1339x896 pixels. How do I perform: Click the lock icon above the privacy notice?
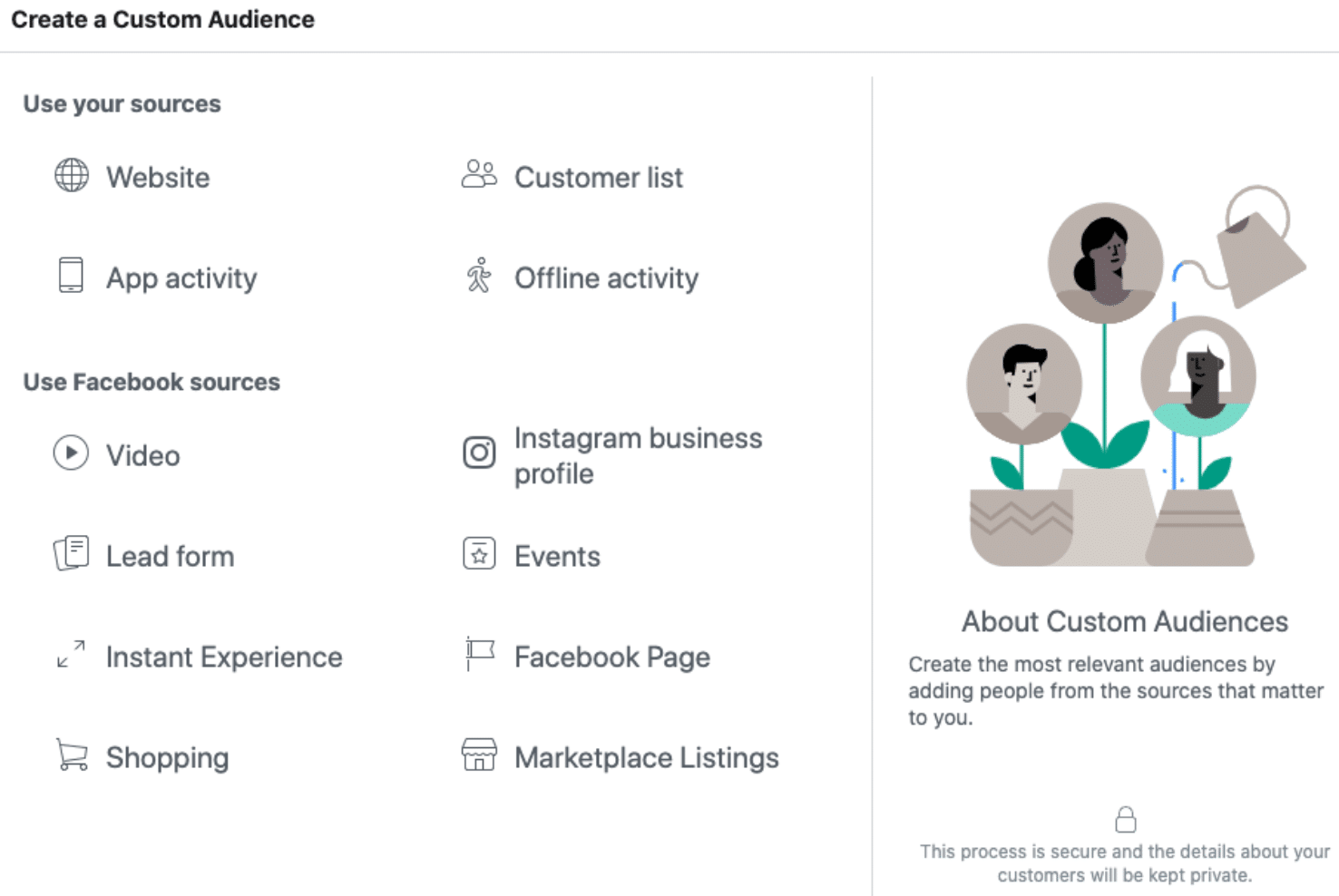click(x=1125, y=819)
